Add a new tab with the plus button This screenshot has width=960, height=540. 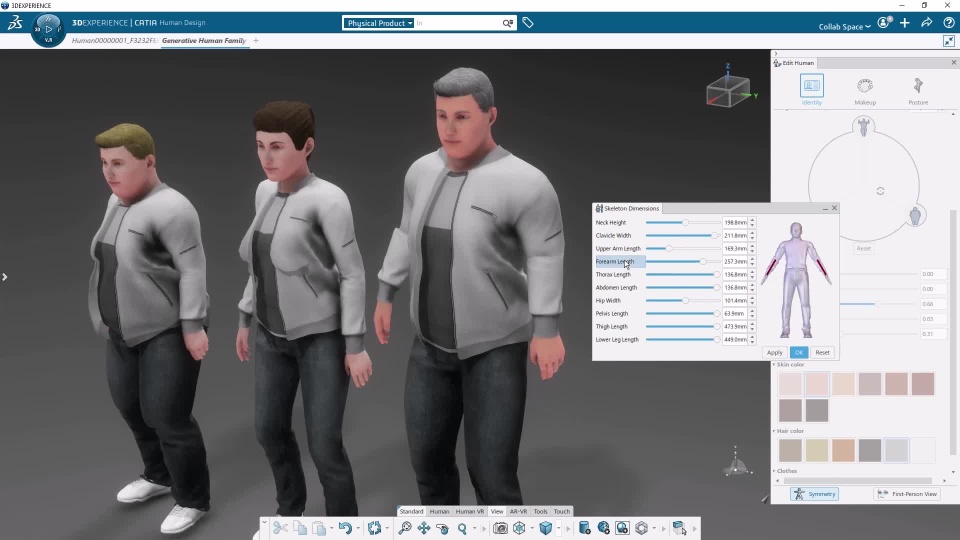pos(256,40)
